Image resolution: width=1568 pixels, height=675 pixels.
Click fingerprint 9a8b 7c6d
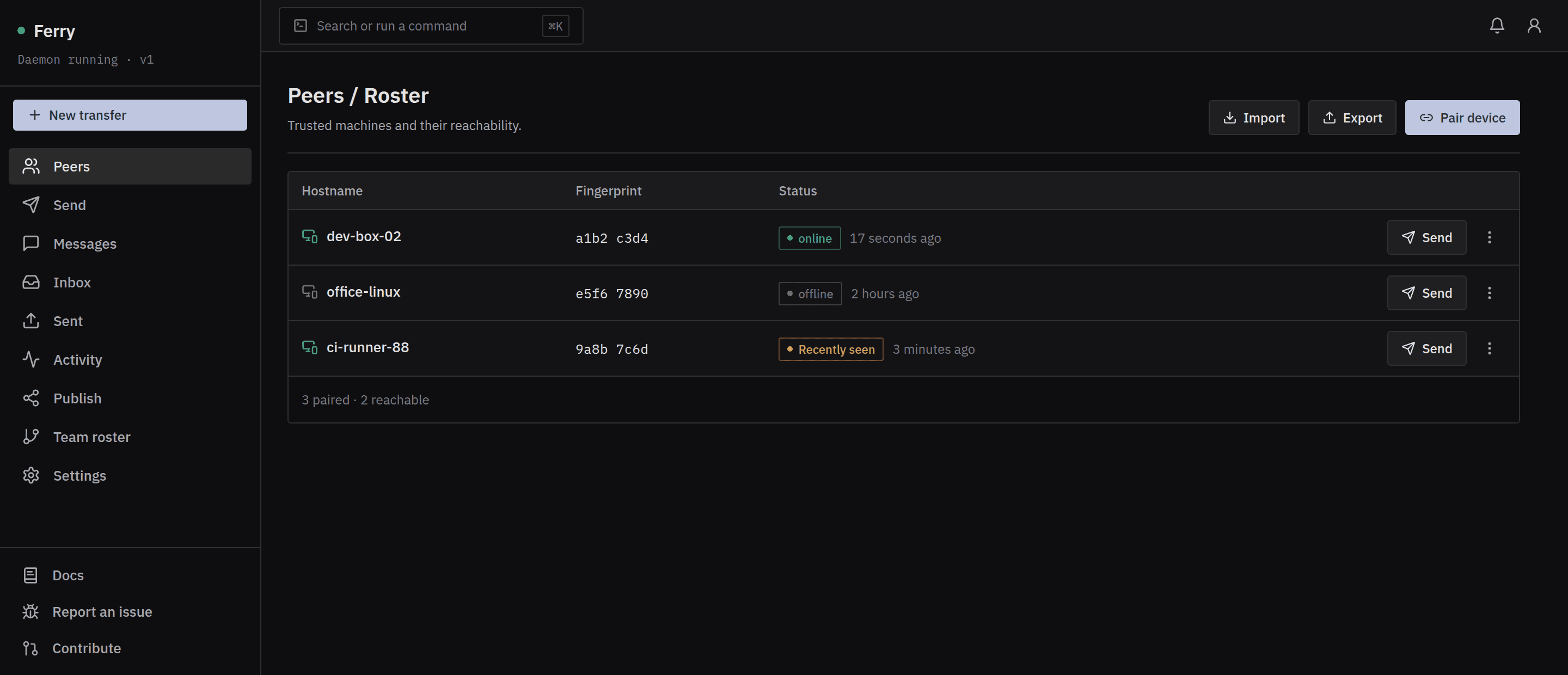(x=612, y=349)
